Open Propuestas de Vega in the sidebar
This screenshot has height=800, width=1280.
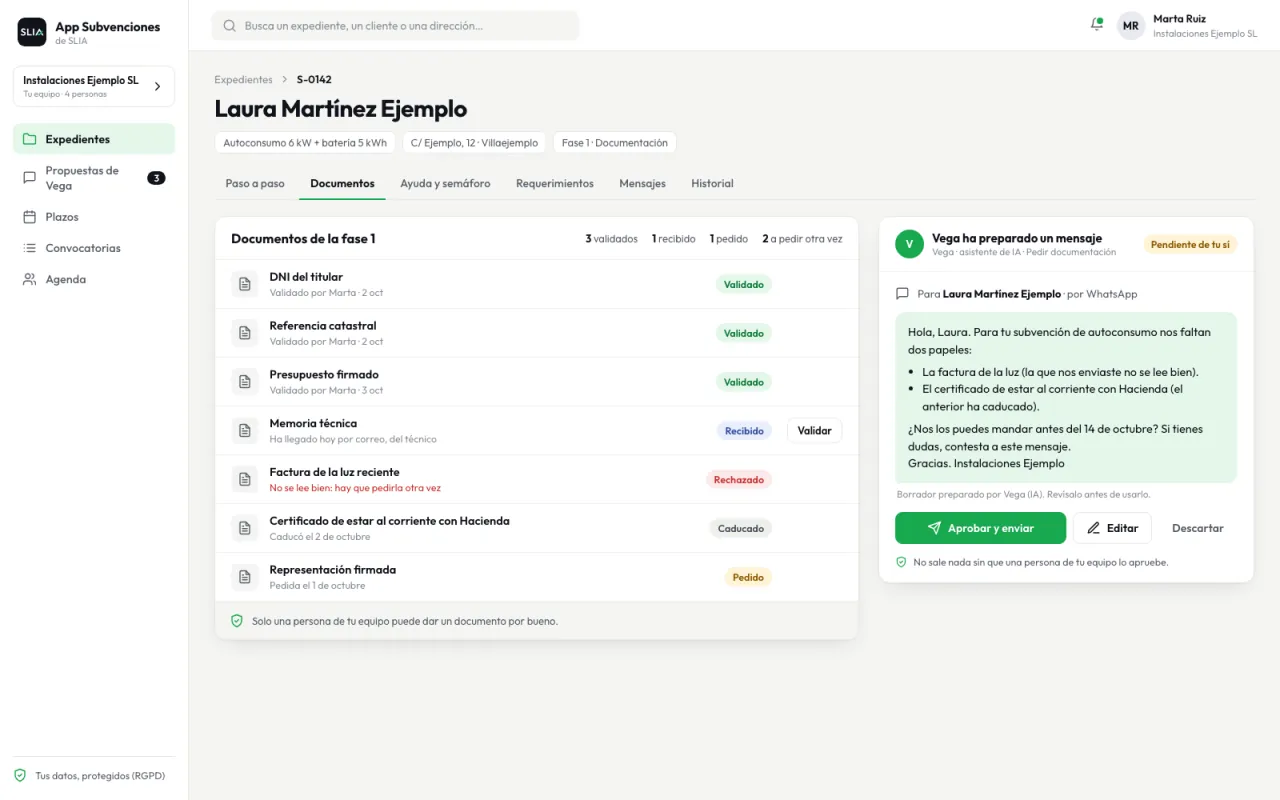(94, 178)
